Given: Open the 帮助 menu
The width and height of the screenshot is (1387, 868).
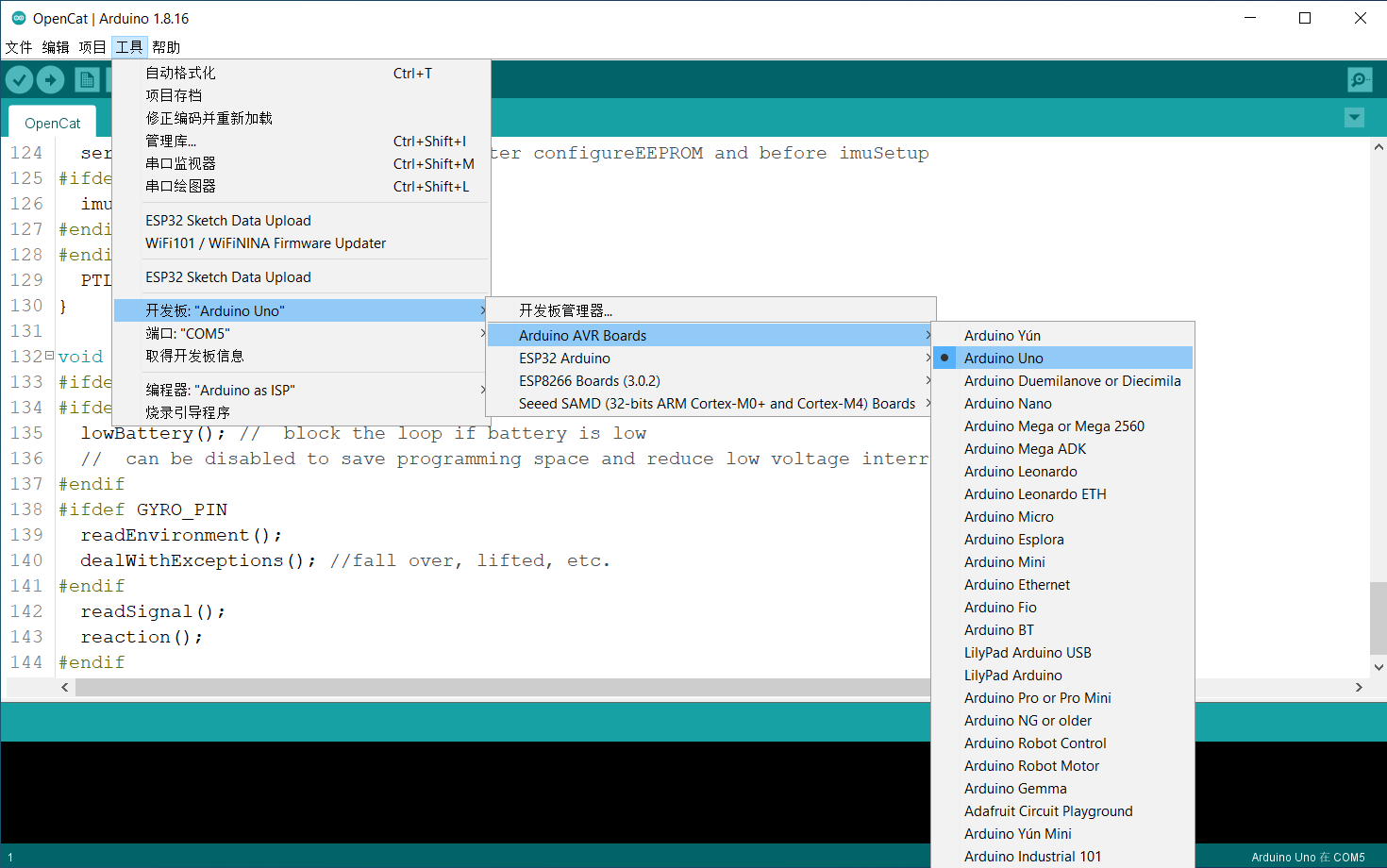Looking at the screenshot, I should tap(166, 47).
